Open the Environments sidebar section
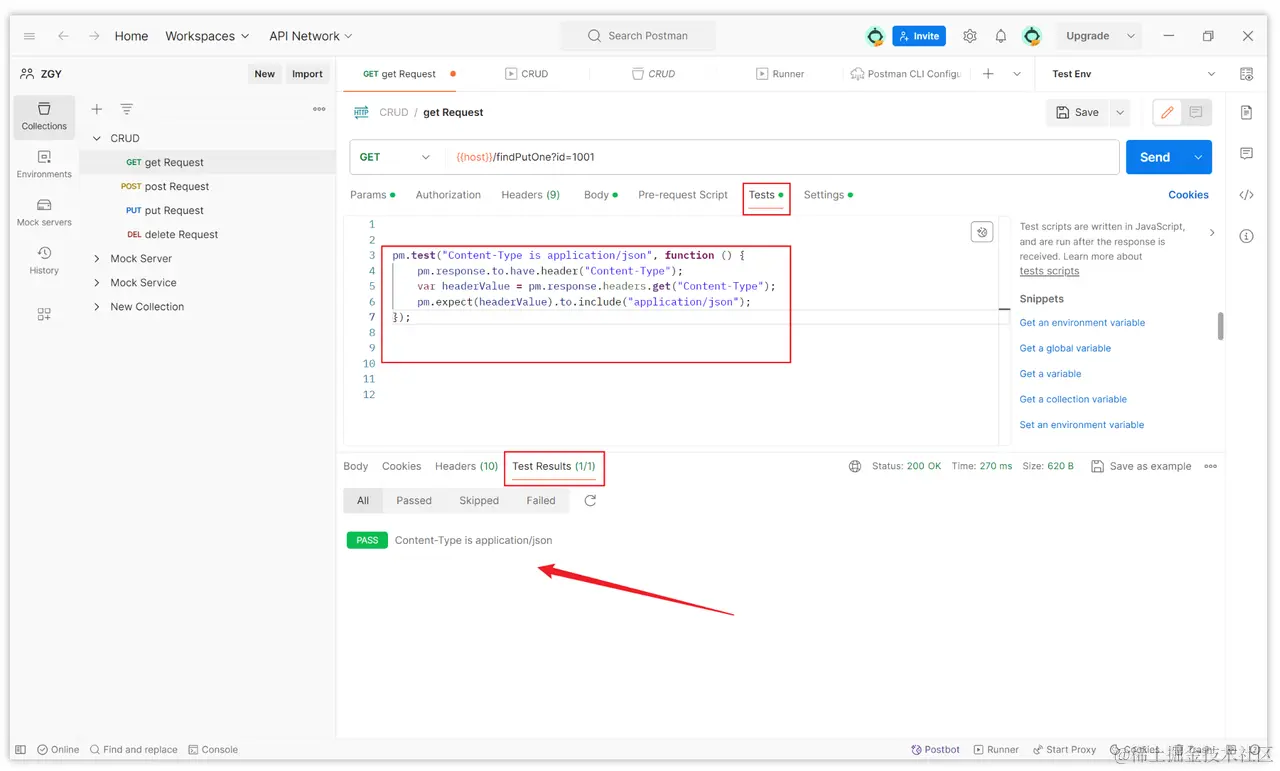1280x771 pixels. tap(44, 164)
